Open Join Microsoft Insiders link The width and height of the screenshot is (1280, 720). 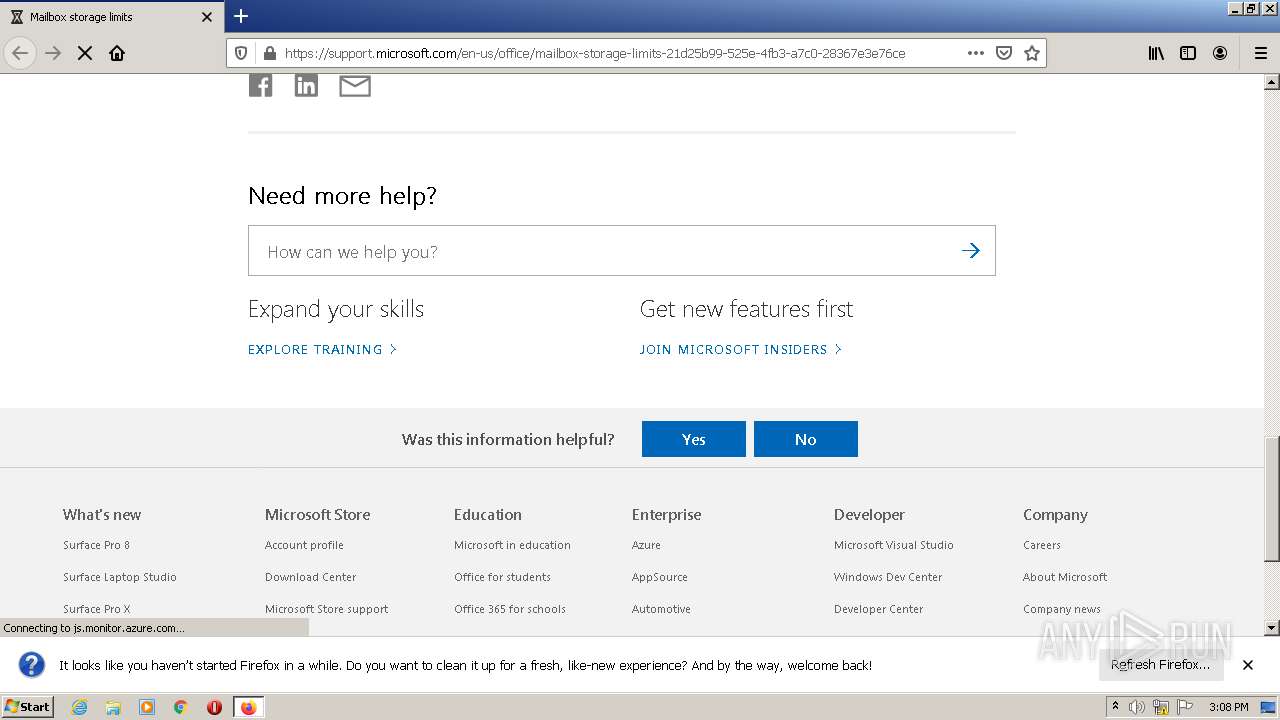coord(740,349)
